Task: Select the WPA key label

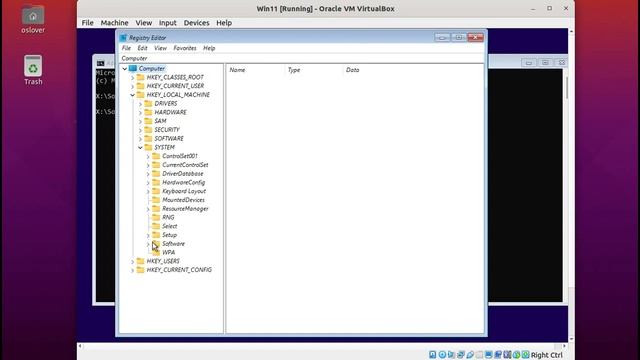Action: [169, 252]
